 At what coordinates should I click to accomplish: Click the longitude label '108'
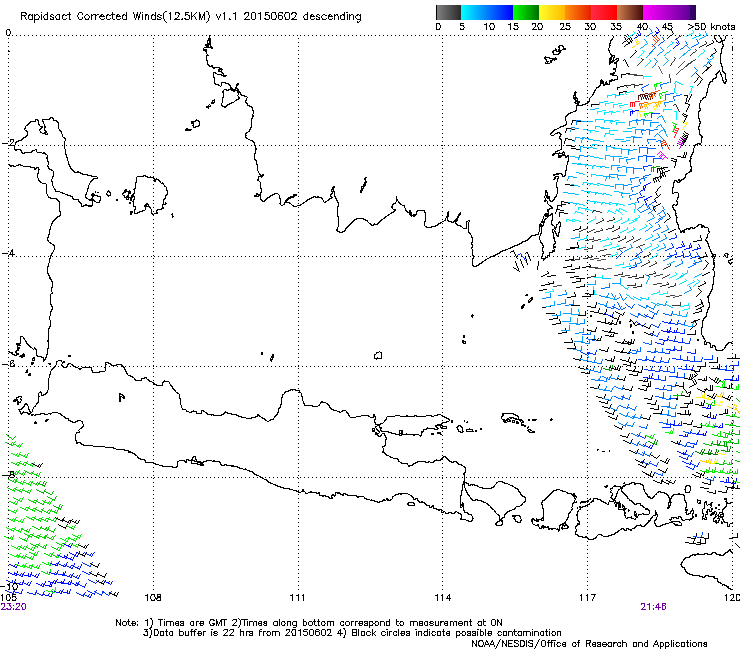coord(153,598)
